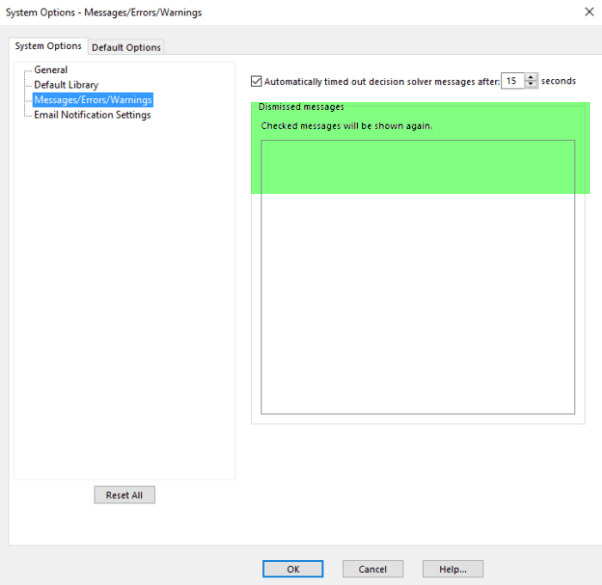The width and height of the screenshot is (602, 585).
Task: Click the timeout seconds input field
Action: point(513,81)
